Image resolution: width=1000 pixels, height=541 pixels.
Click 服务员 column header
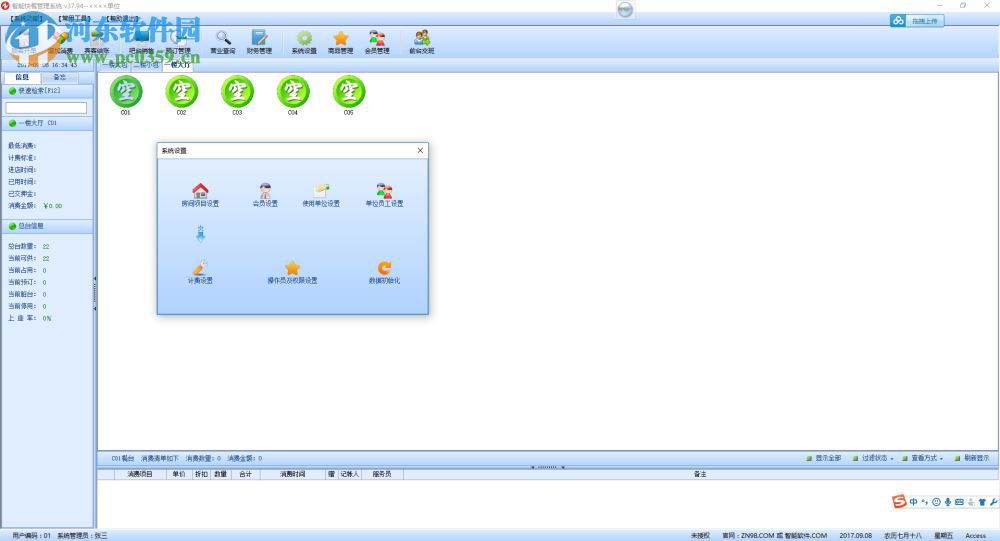(381, 474)
